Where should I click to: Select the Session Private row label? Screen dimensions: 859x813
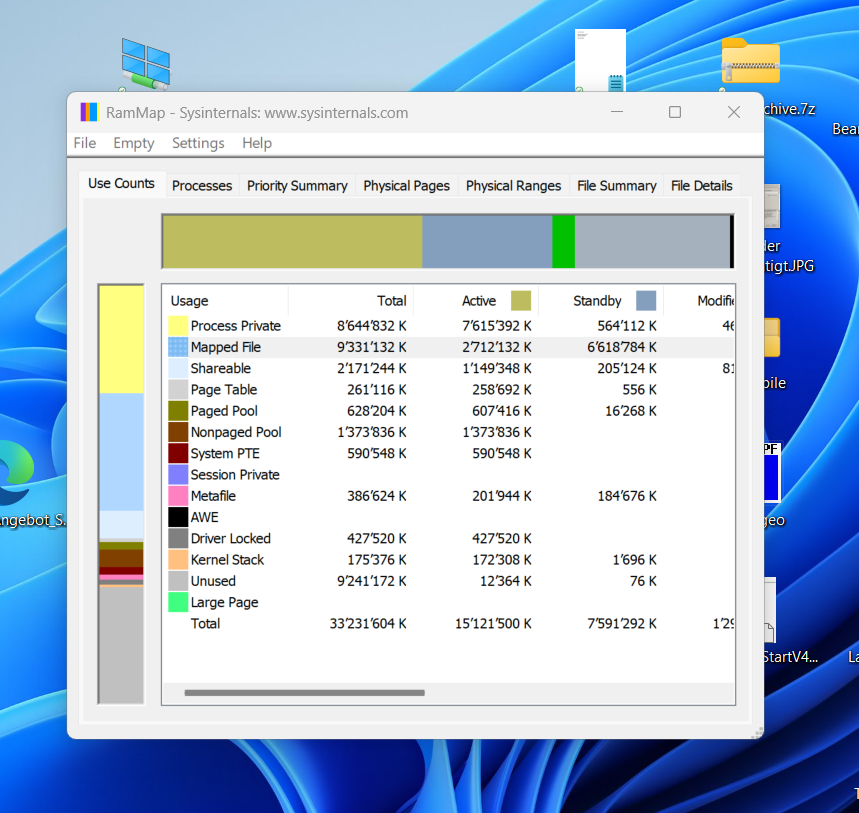[x=235, y=474]
